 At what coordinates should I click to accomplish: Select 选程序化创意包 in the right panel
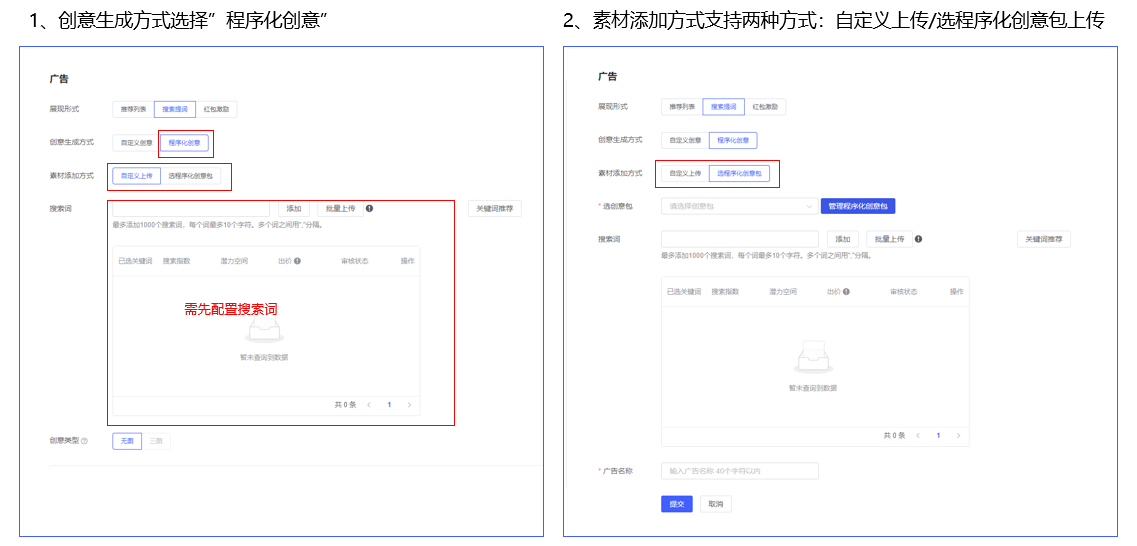click(739, 174)
